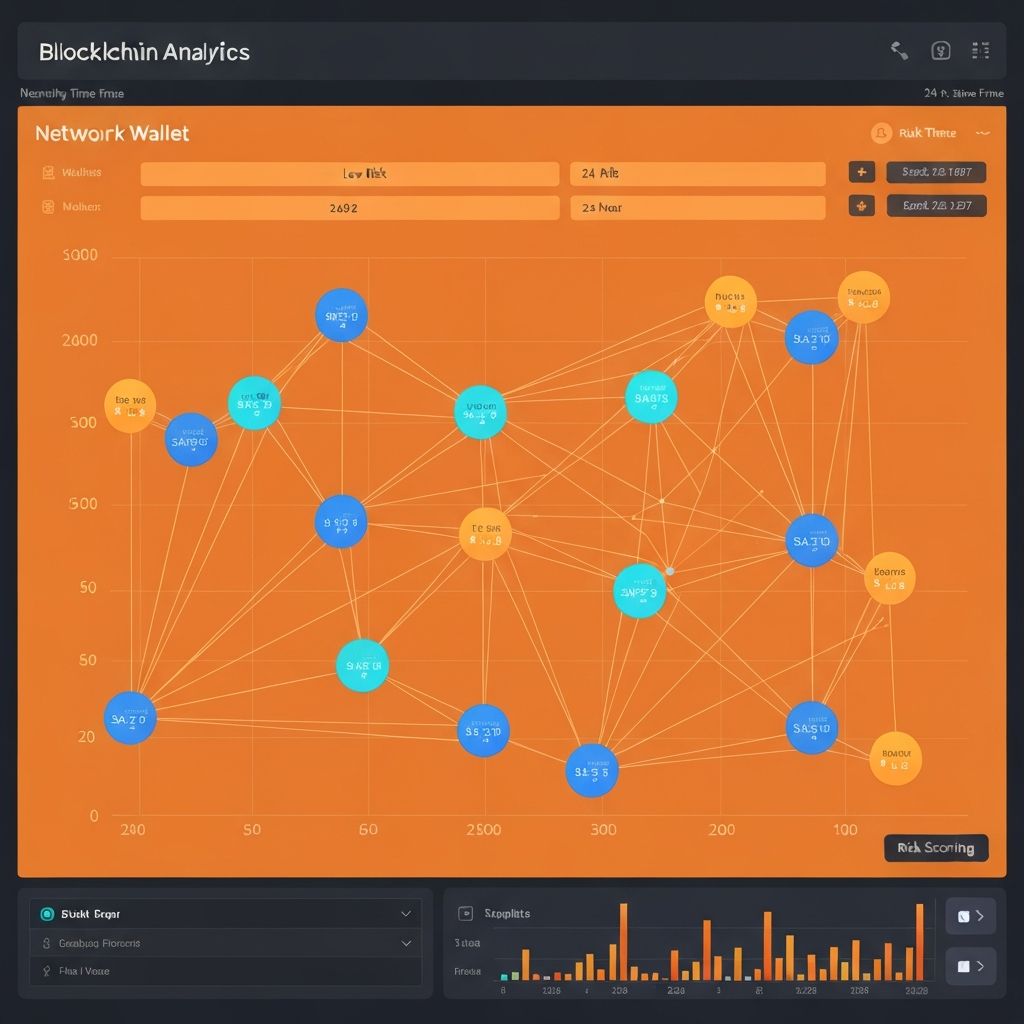Click the plus icon in the second row

click(861, 206)
